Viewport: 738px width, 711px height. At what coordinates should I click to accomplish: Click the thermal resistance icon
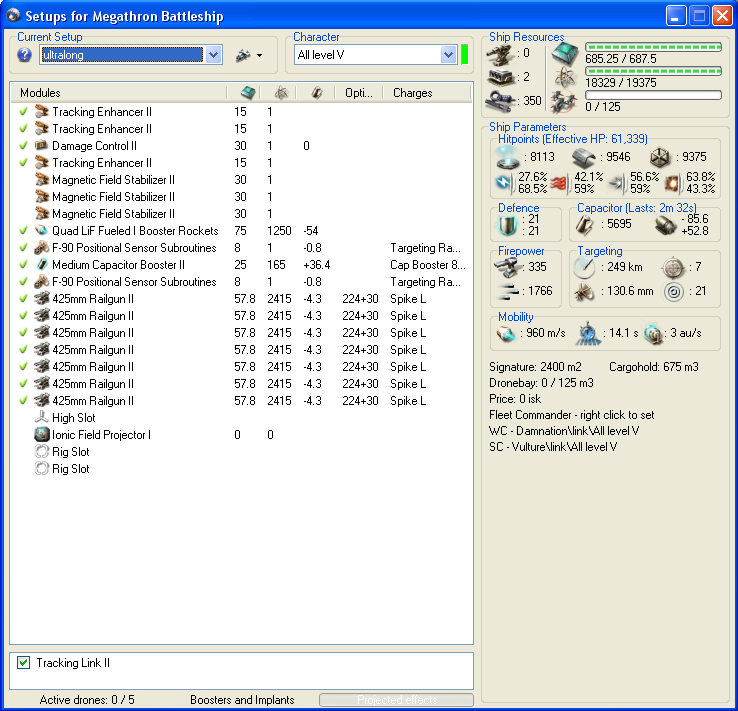click(x=560, y=184)
